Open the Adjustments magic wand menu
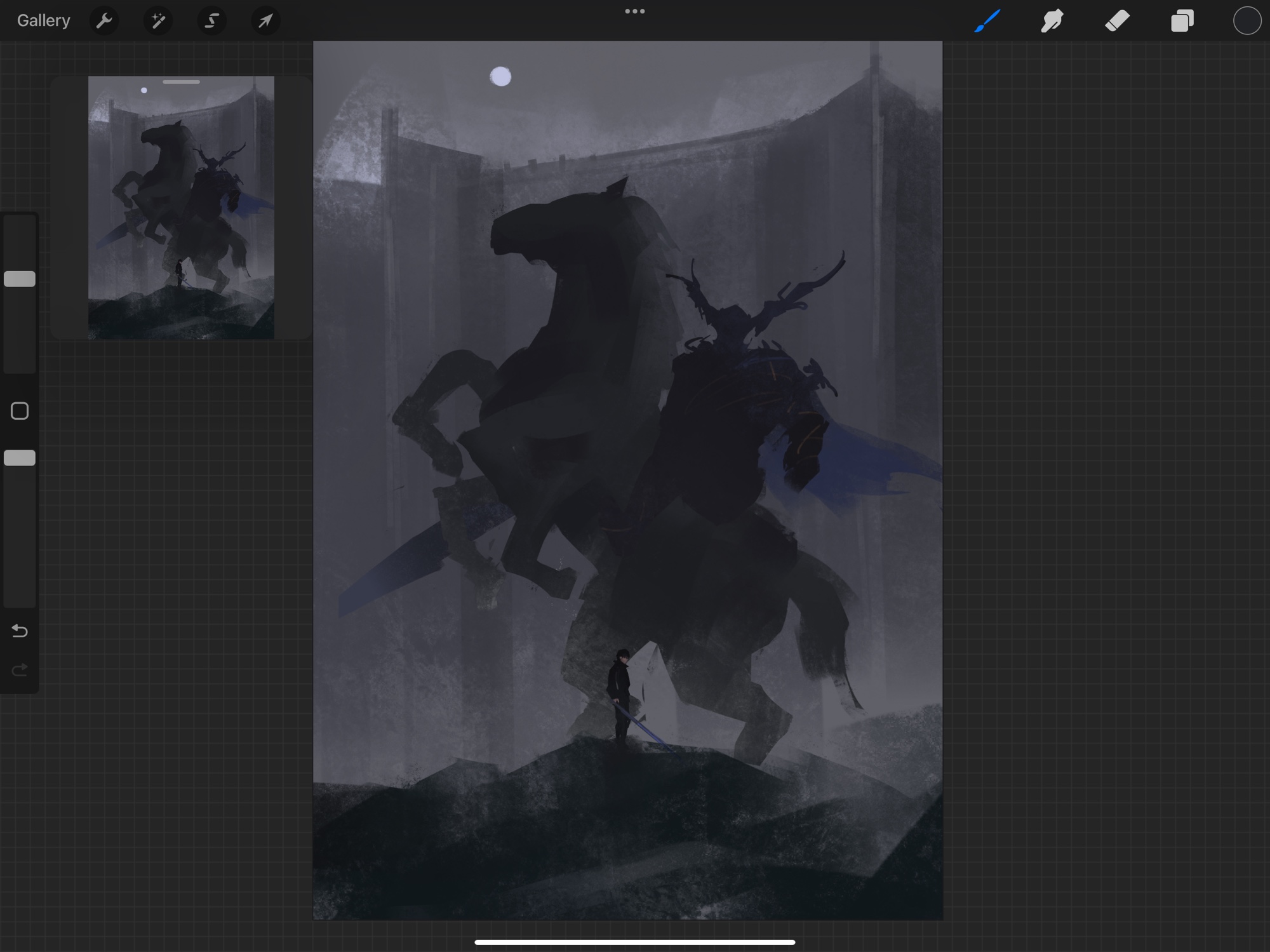 tap(157, 21)
